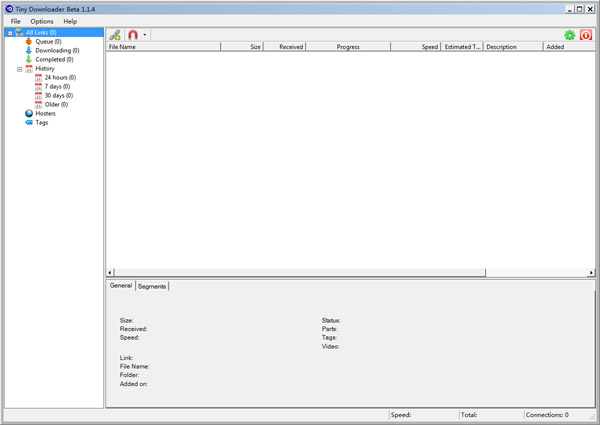Click the History calendar icon
The image size is (600, 425).
[x=29, y=68]
